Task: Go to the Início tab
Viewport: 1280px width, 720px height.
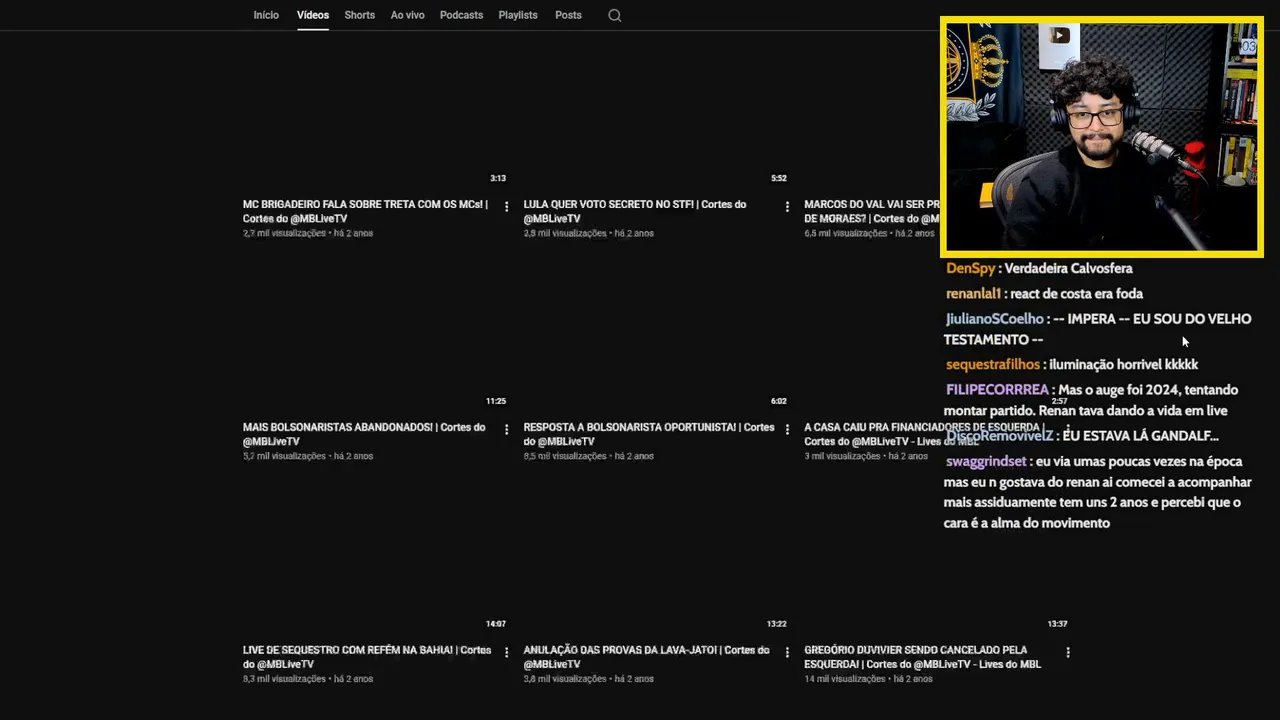Action: 266,15
